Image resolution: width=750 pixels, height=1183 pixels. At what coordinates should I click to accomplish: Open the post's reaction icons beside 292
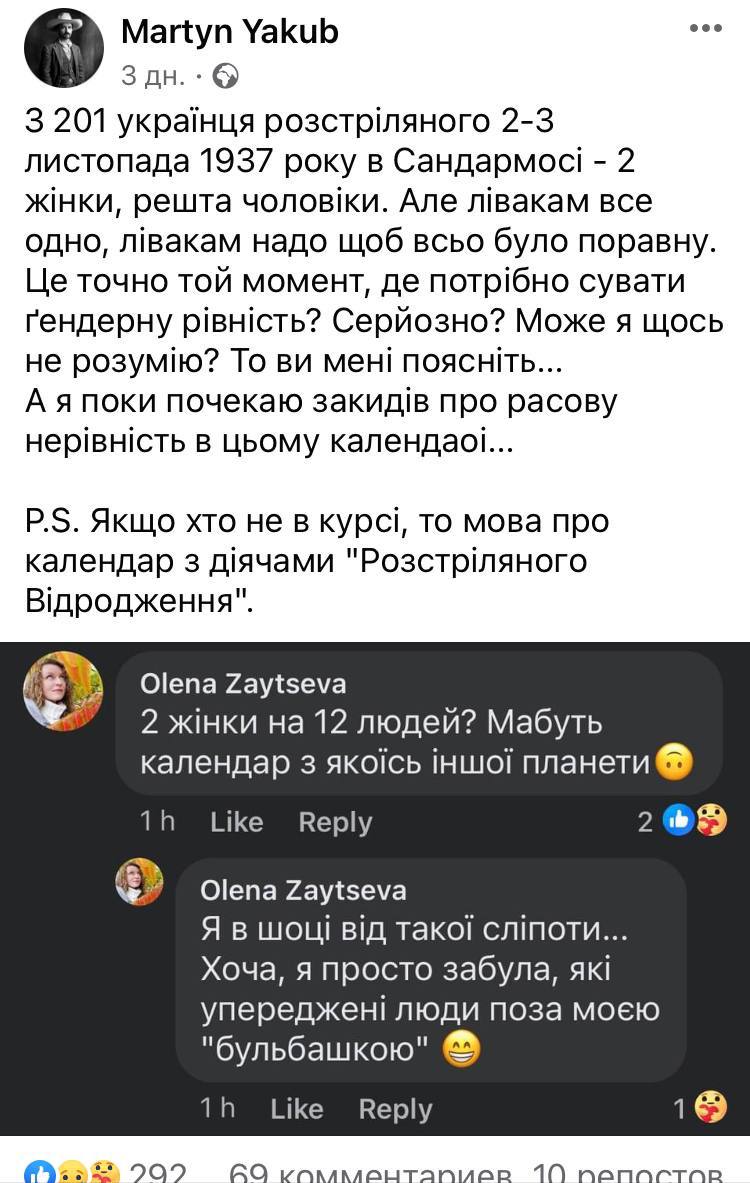tap(70, 1172)
